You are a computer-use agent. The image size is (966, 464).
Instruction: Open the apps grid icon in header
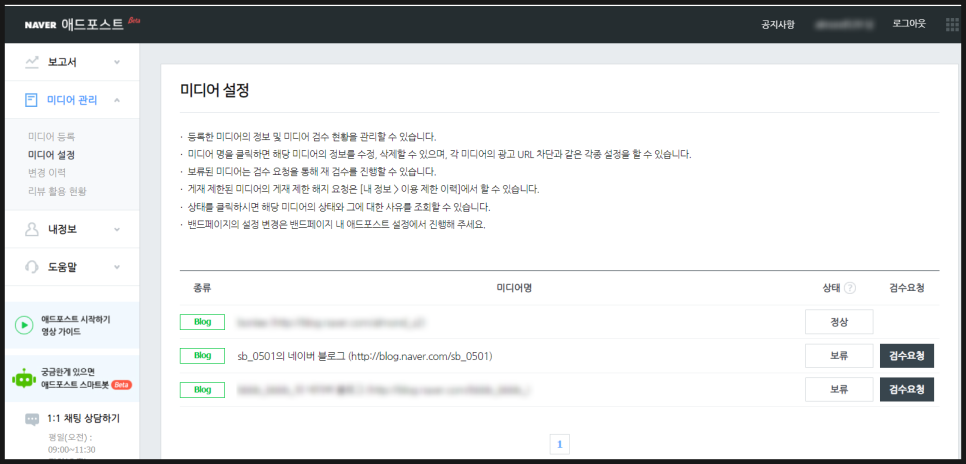tap(952, 24)
